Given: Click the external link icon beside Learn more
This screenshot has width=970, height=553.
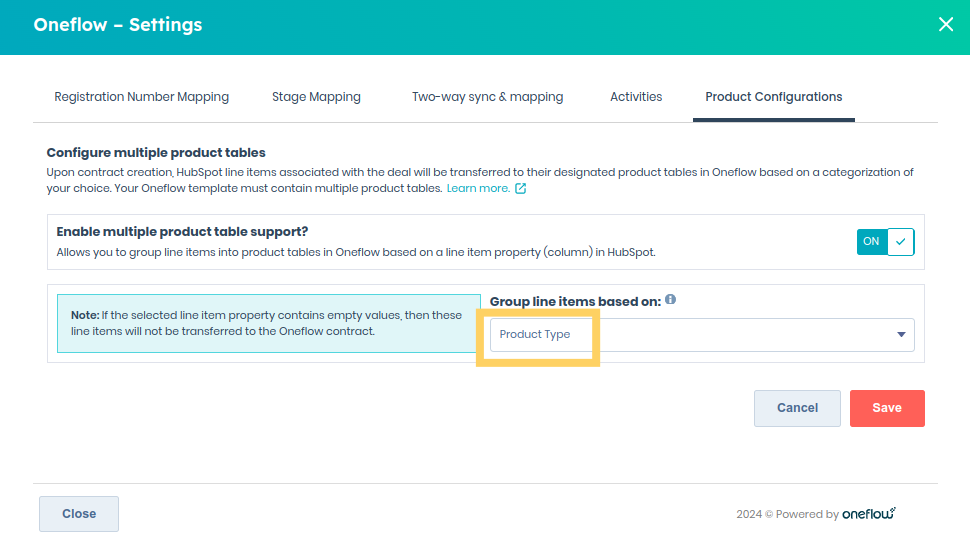Looking at the screenshot, I should click(520, 189).
